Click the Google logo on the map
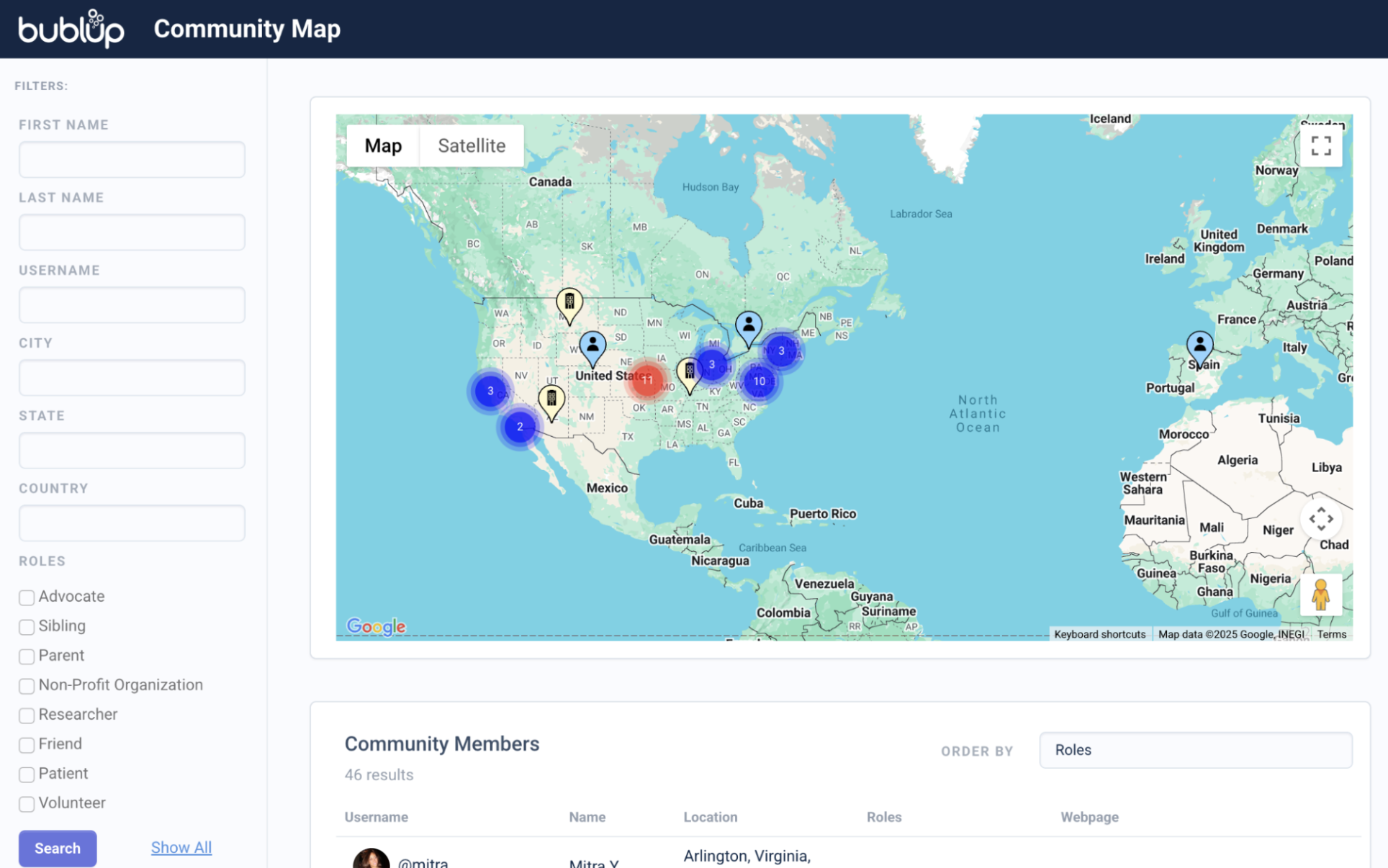The width and height of the screenshot is (1388, 868). click(x=376, y=626)
